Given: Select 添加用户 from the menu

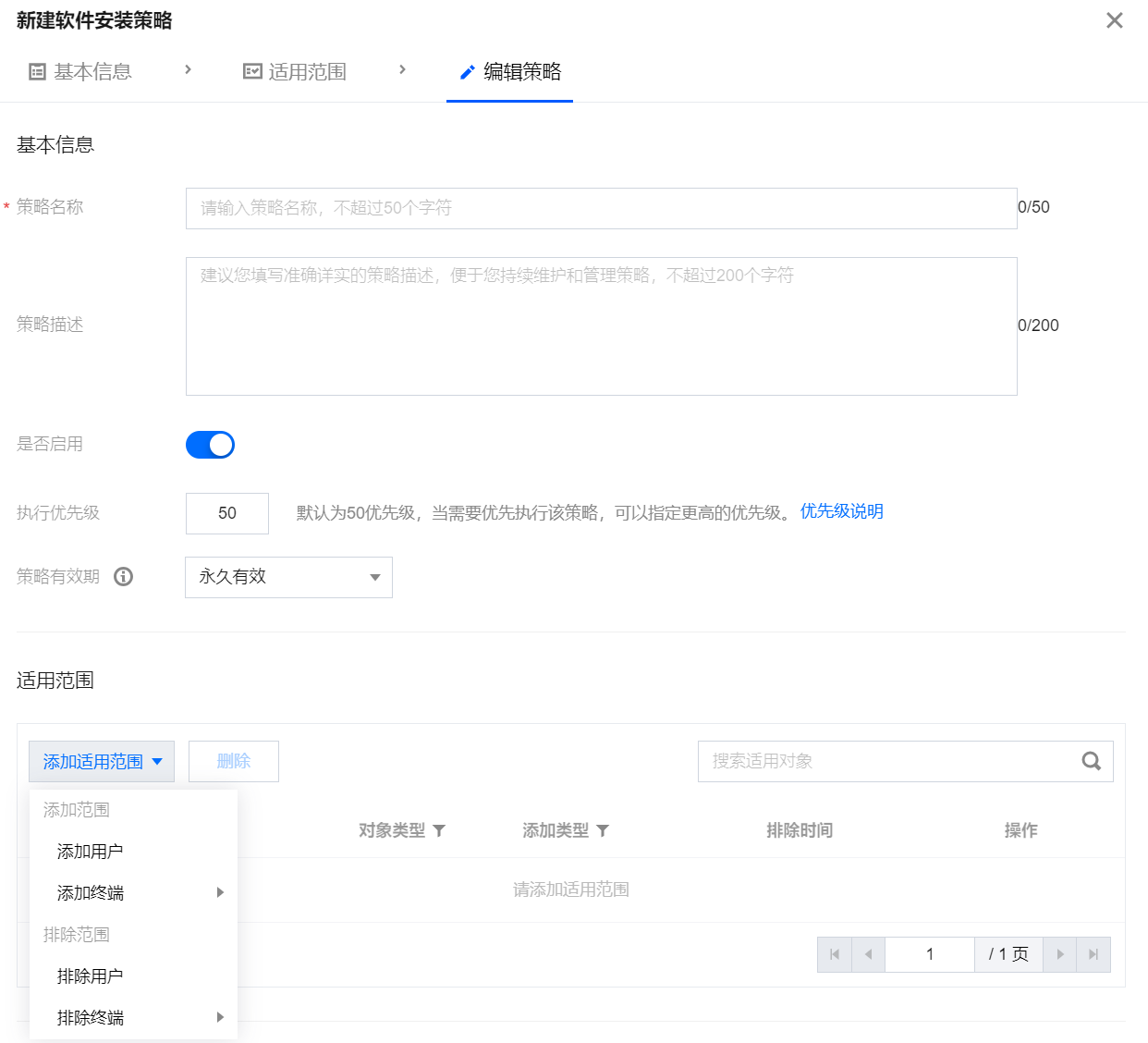Looking at the screenshot, I should click(91, 851).
